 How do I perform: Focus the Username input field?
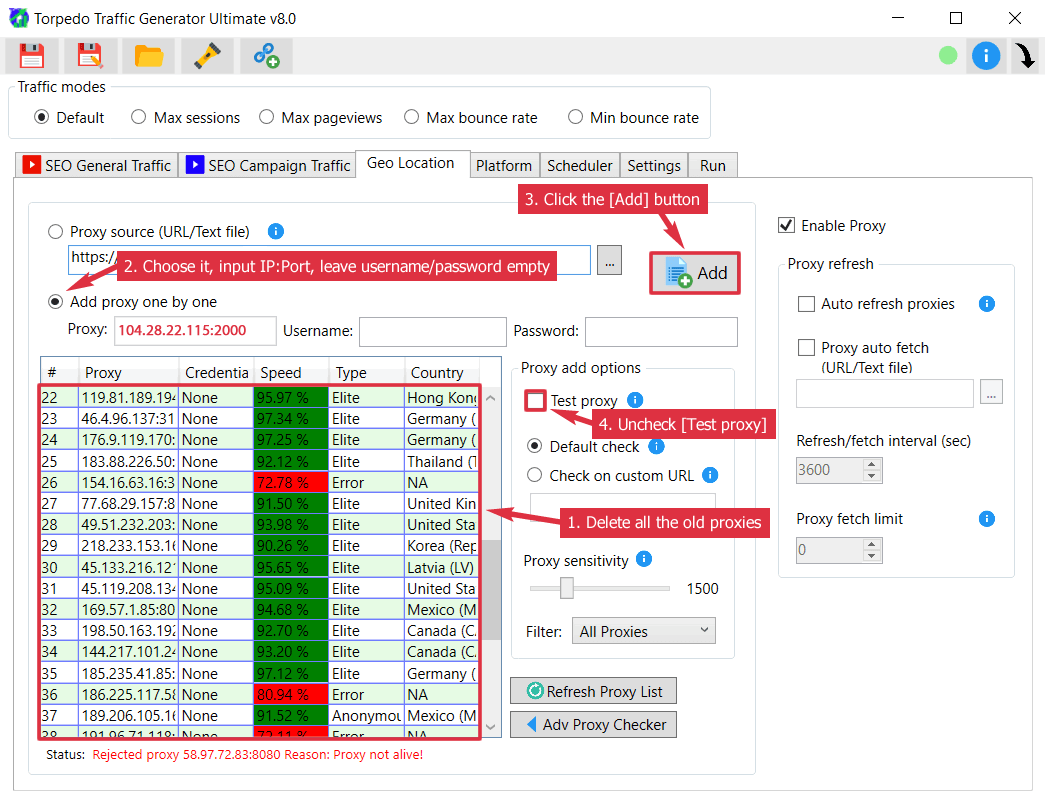tap(433, 331)
